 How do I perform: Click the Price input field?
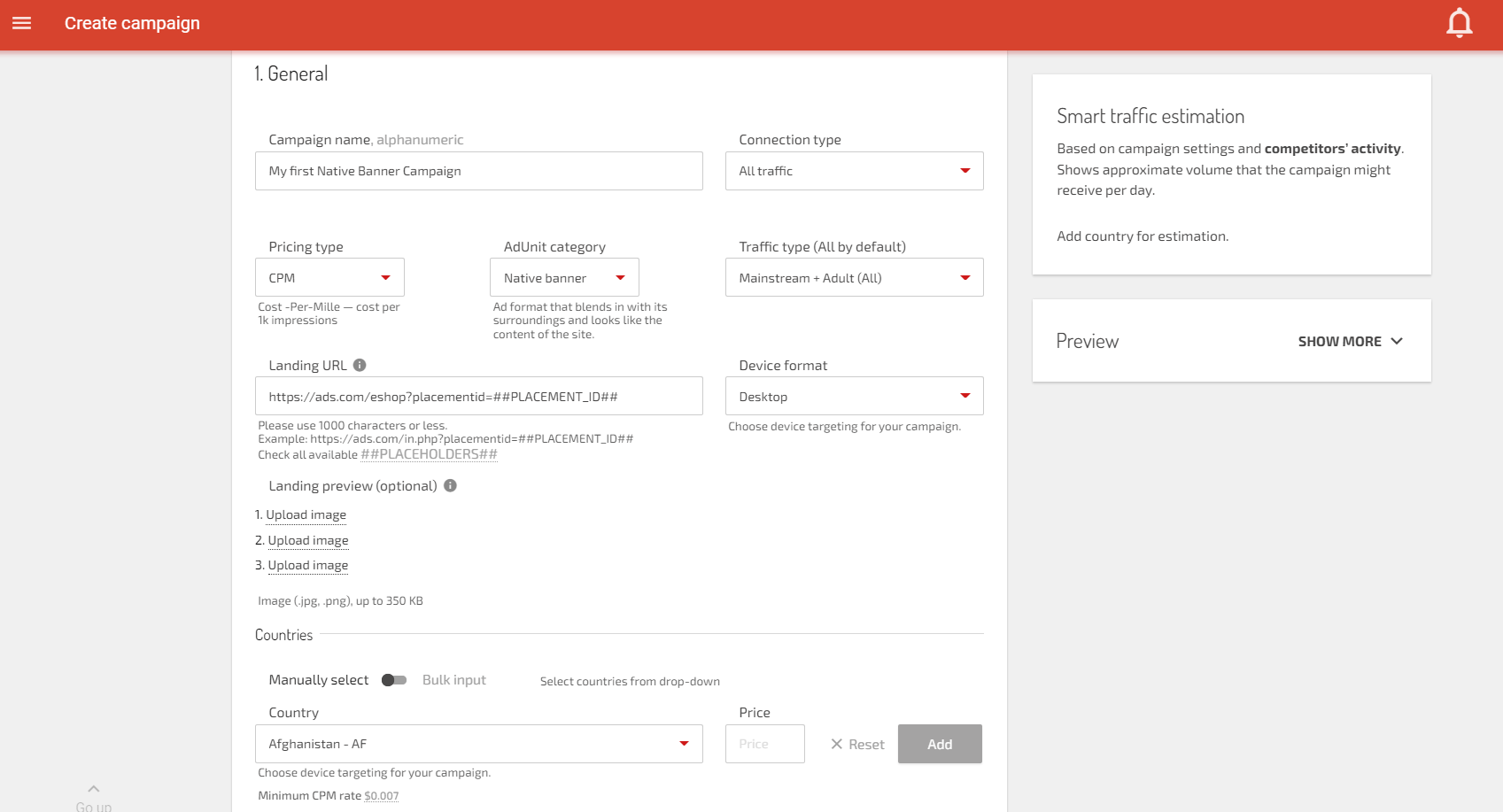[764, 744]
